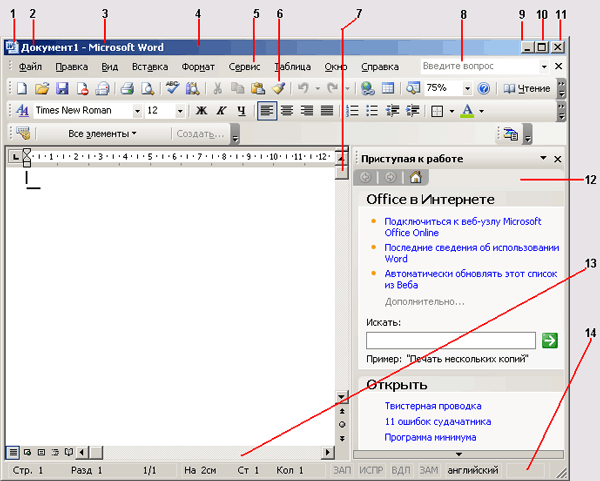Image resolution: width=600 pixels, height=481 pixels.
Task: Click Подключиться к веб-узлу Microsoft Office Online link
Action: click(x=463, y=227)
